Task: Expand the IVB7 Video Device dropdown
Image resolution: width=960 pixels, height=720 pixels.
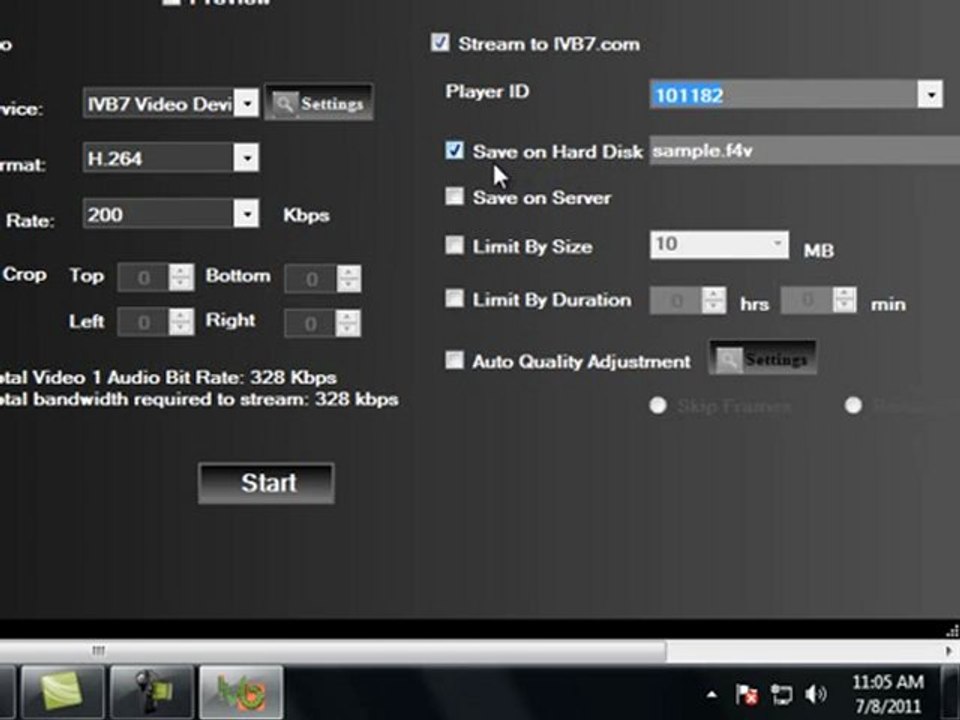Action: (247, 103)
